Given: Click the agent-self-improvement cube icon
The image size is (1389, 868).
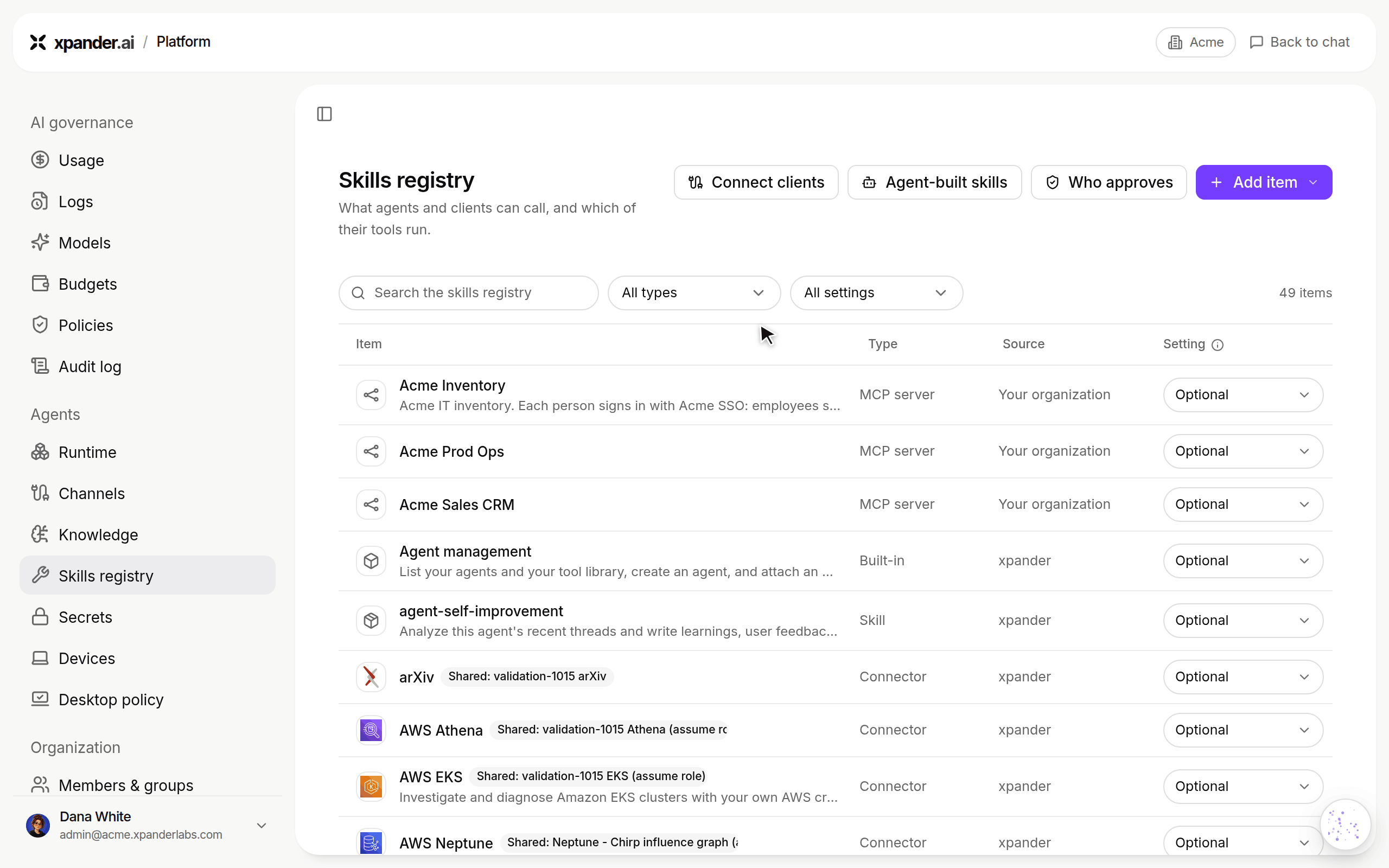Looking at the screenshot, I should point(371,621).
